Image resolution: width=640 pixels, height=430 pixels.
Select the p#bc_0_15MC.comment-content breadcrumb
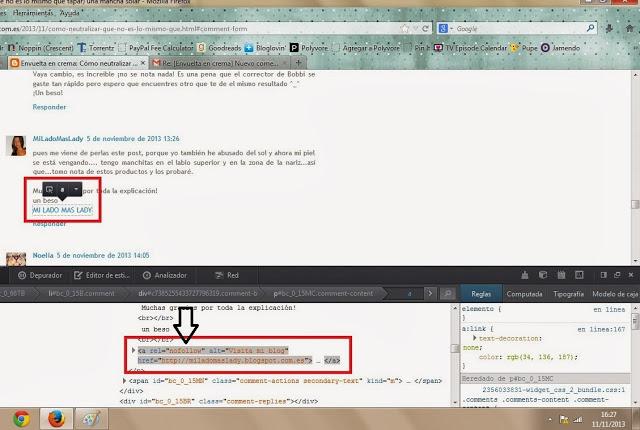click(323, 293)
